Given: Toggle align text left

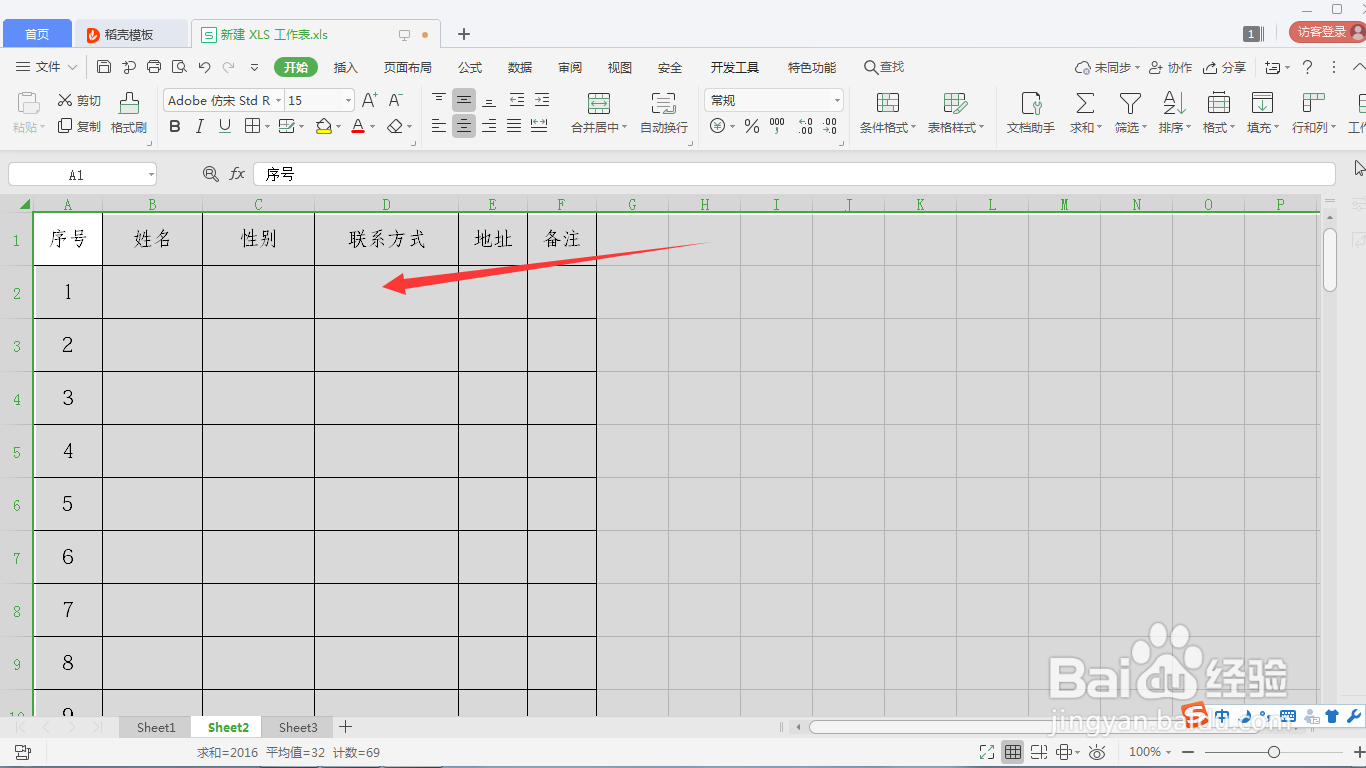Looking at the screenshot, I should pyautogui.click(x=439, y=126).
